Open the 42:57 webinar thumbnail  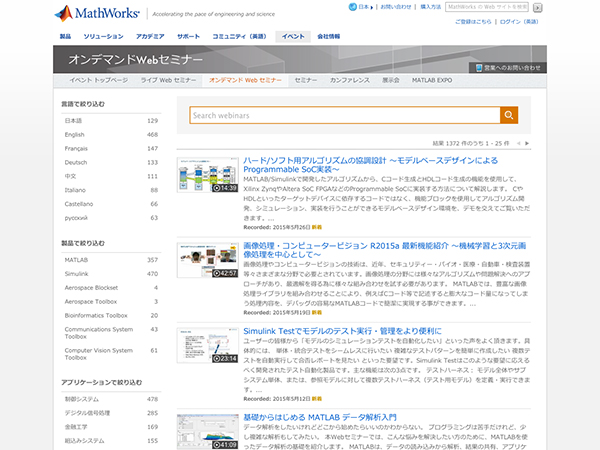tap(208, 260)
